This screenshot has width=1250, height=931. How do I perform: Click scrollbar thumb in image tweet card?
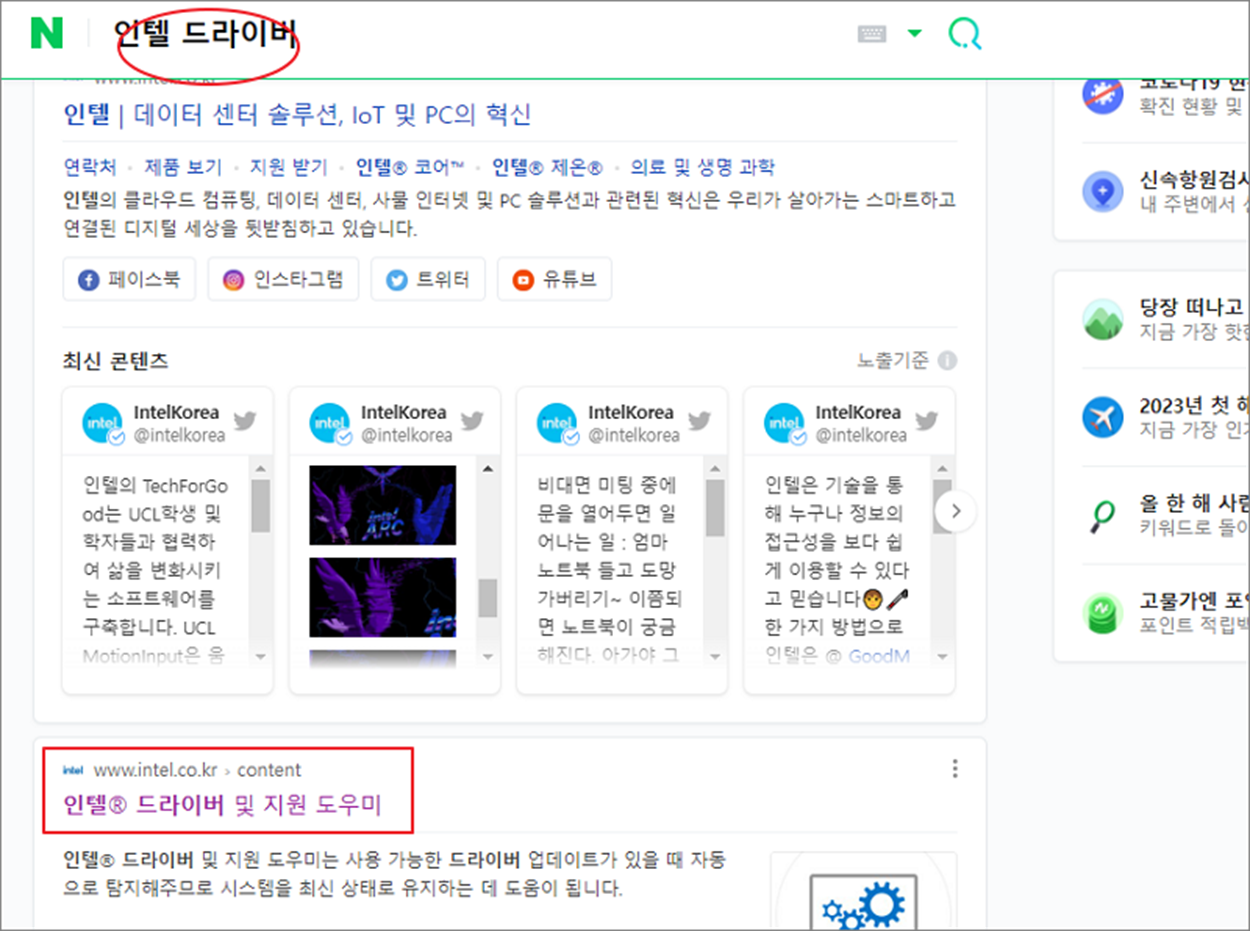click(x=488, y=598)
